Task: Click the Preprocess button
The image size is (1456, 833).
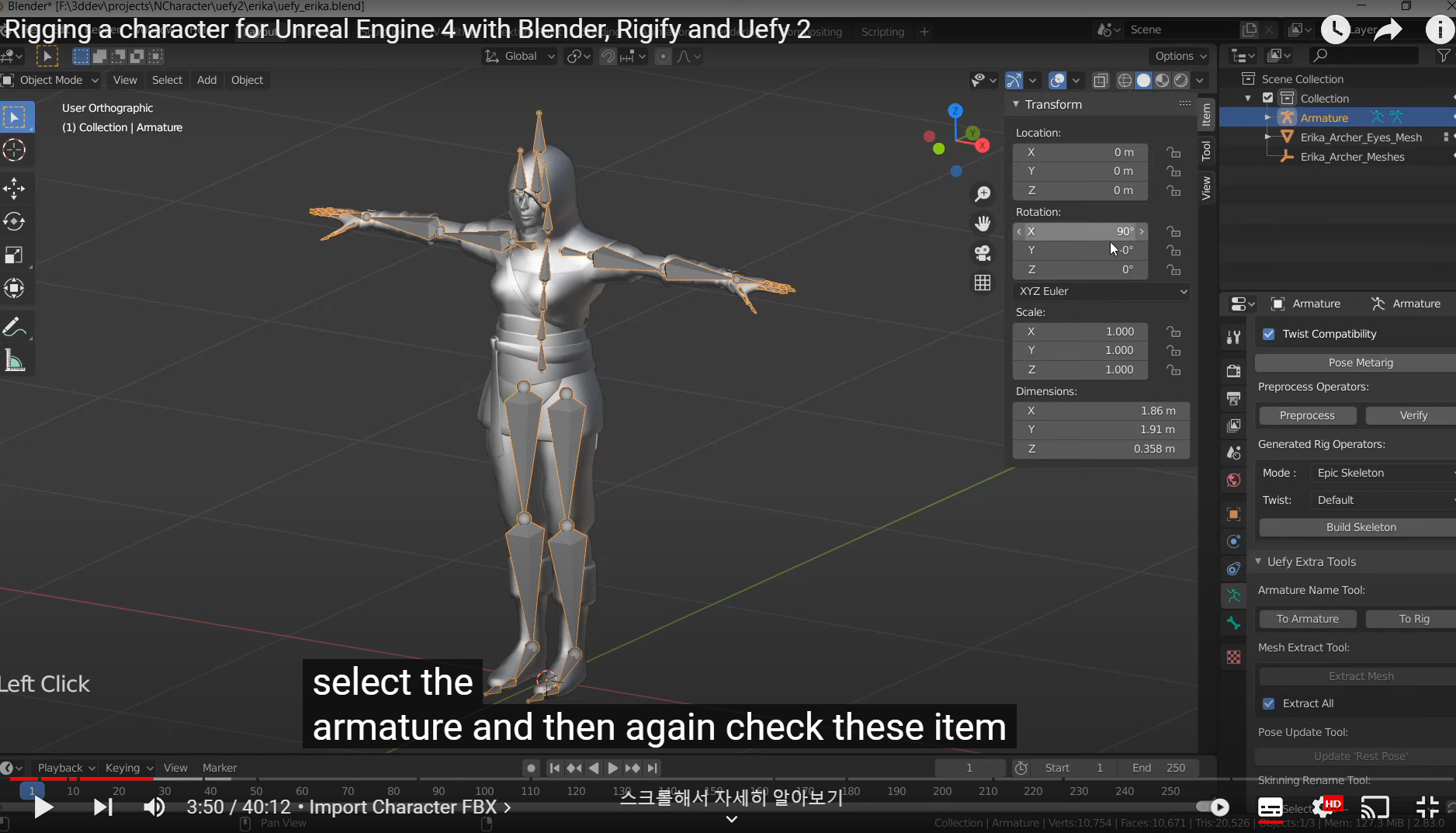Action: pyautogui.click(x=1307, y=415)
